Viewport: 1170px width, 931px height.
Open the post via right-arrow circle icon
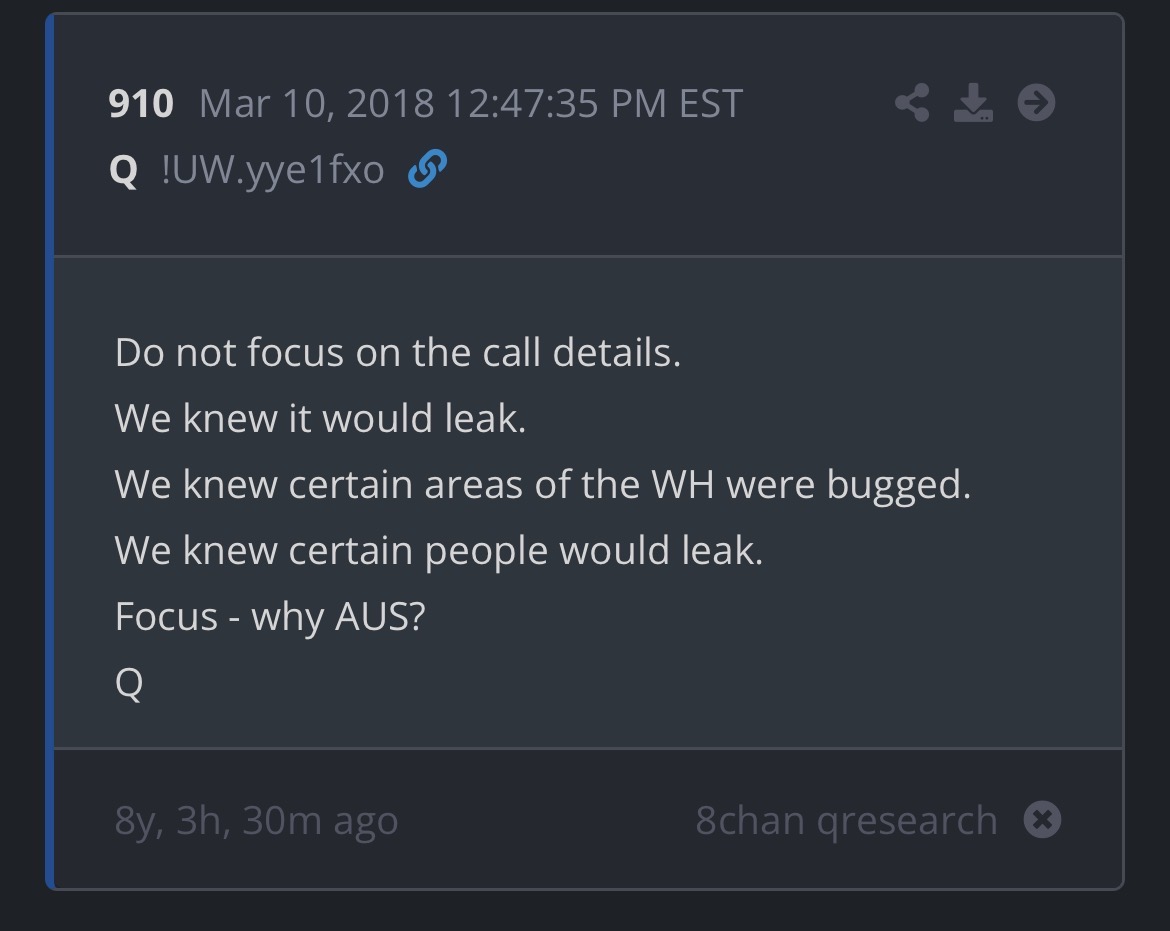(1036, 102)
